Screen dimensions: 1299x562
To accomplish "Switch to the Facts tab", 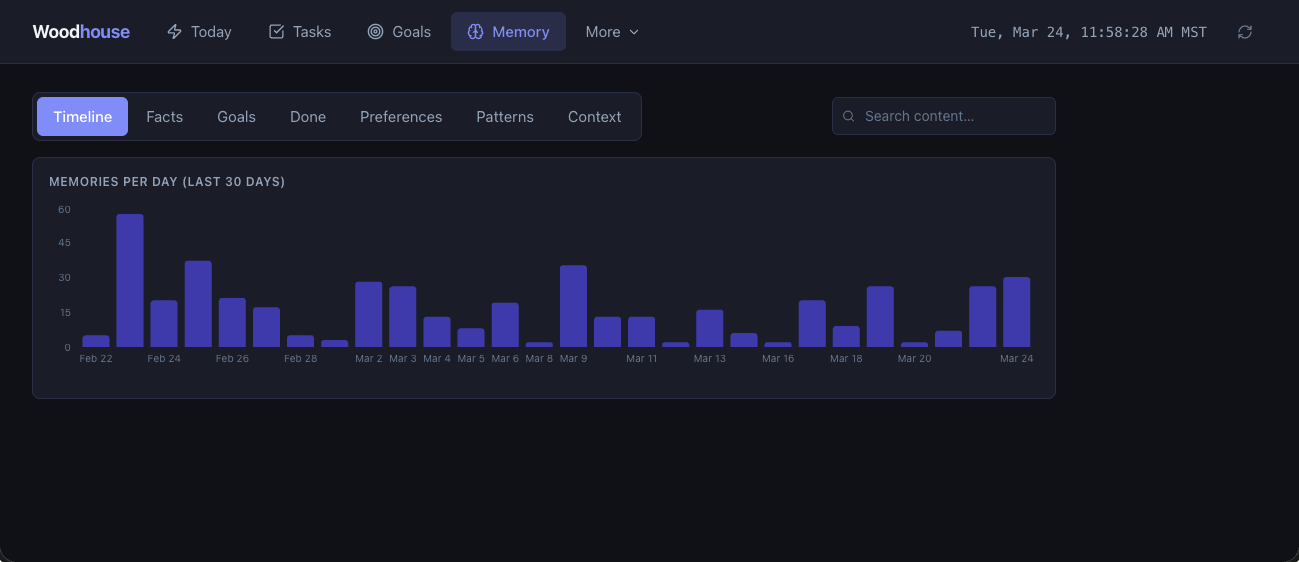I will 164,116.
